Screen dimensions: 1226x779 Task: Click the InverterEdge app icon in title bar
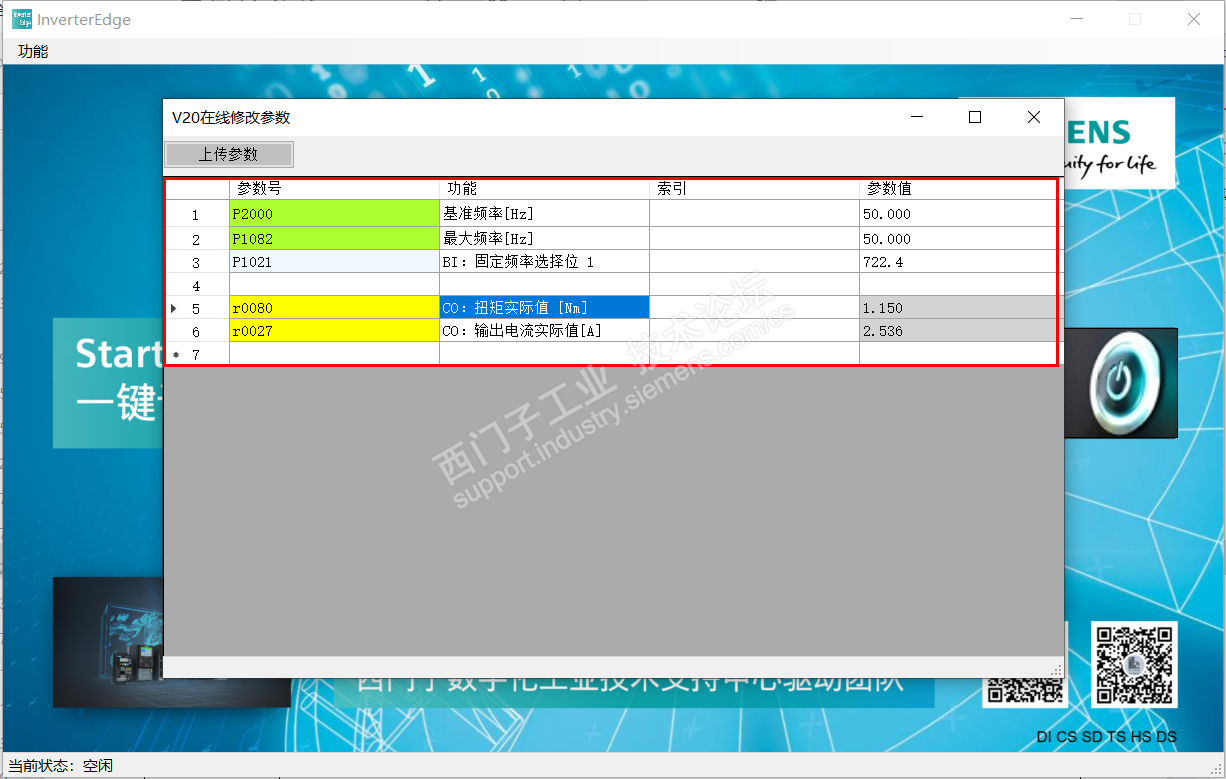coord(22,19)
